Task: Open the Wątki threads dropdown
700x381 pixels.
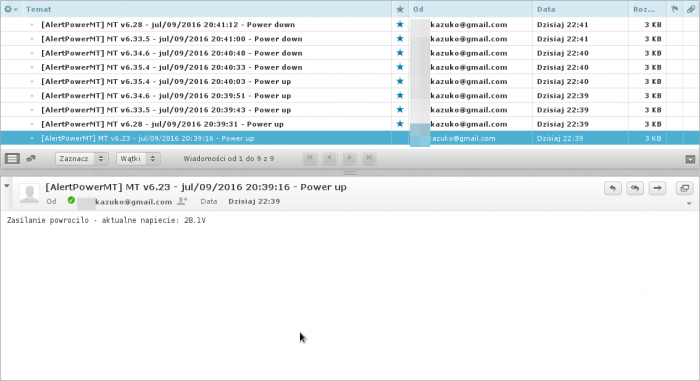Action: tap(138, 159)
